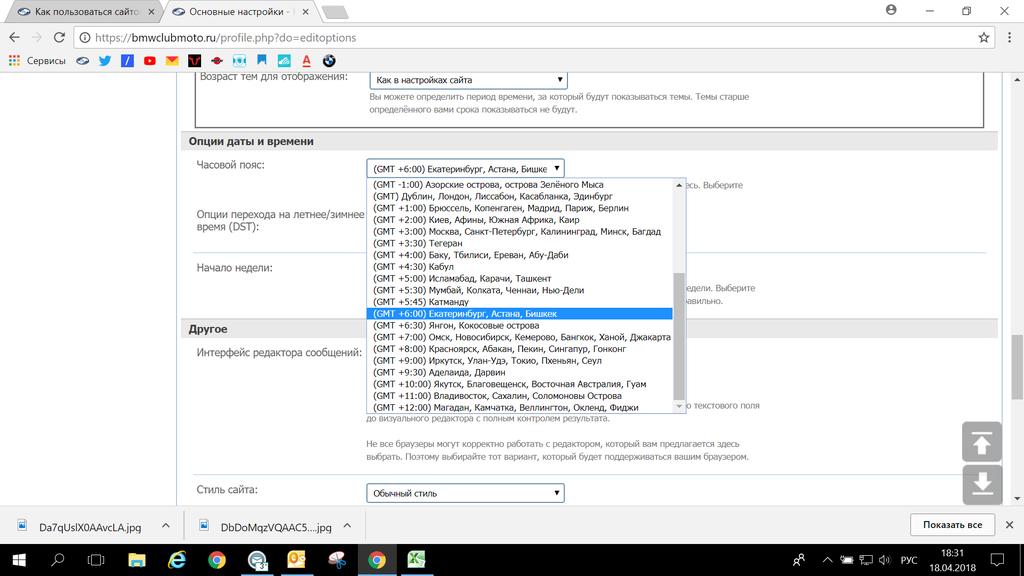Screen dimensions: 1024x576
Task: Click the Показать все downloads button
Action: (x=952, y=525)
